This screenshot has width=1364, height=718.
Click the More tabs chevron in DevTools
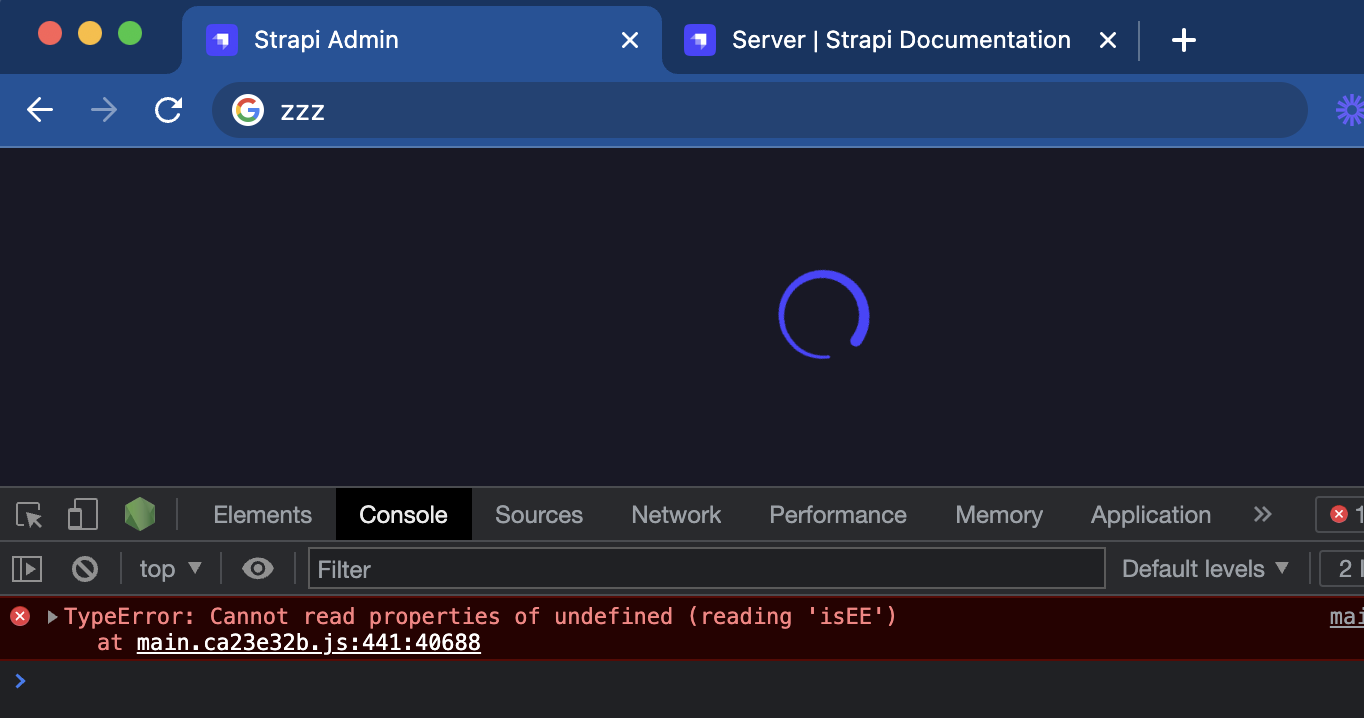click(1262, 514)
